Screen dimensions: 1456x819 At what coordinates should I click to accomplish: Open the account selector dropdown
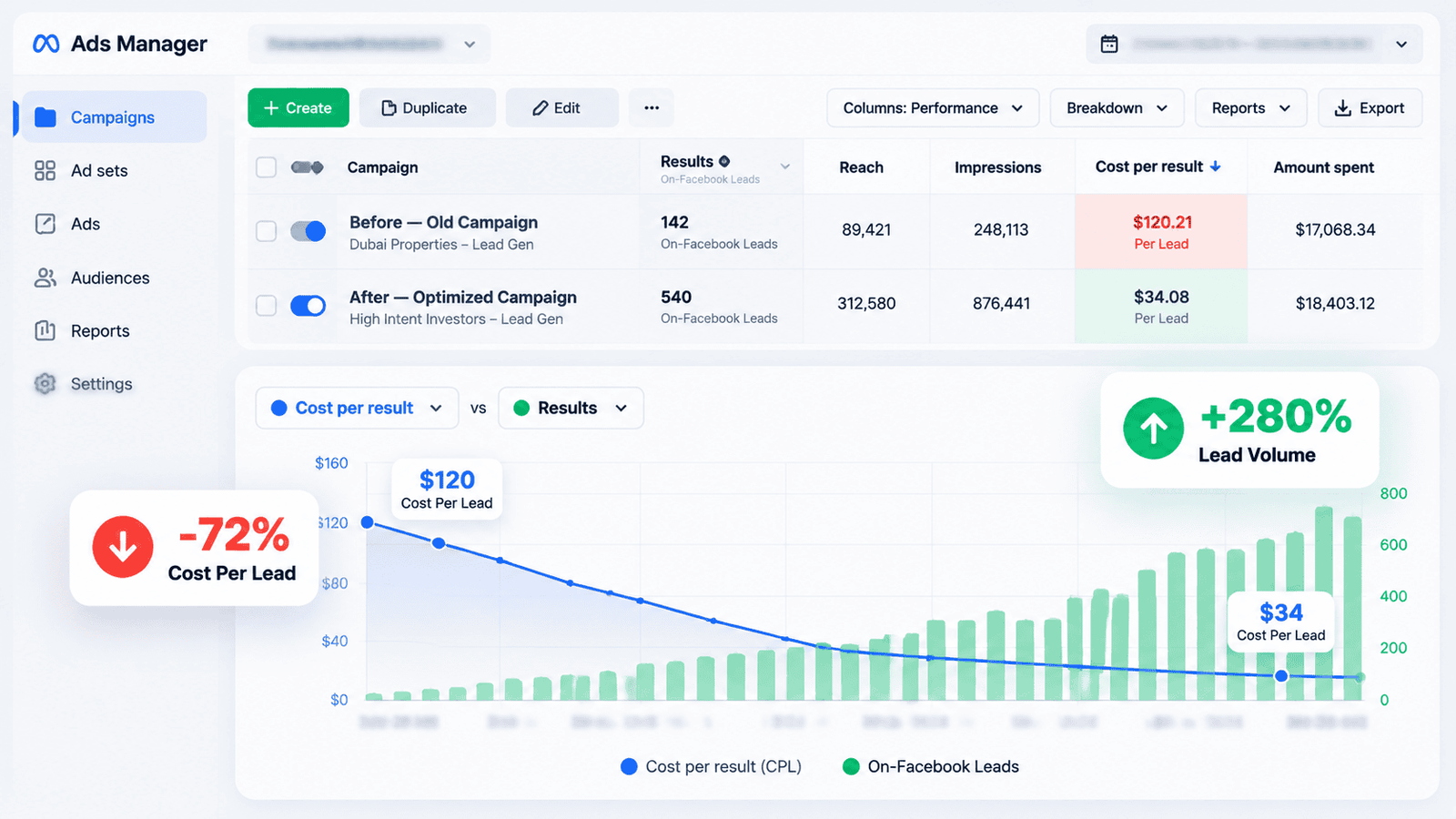point(369,44)
